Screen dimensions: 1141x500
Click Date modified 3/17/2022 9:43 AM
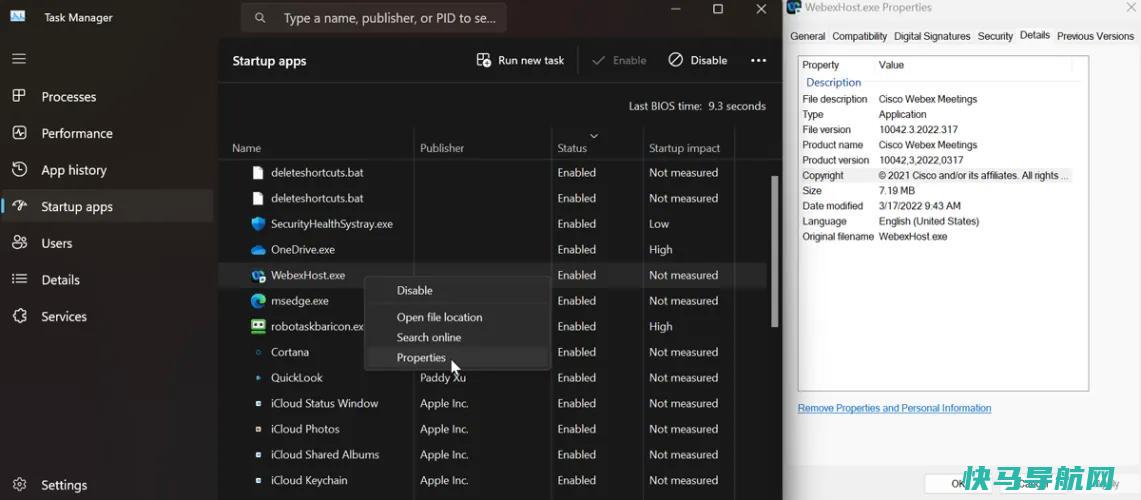click(x=920, y=206)
